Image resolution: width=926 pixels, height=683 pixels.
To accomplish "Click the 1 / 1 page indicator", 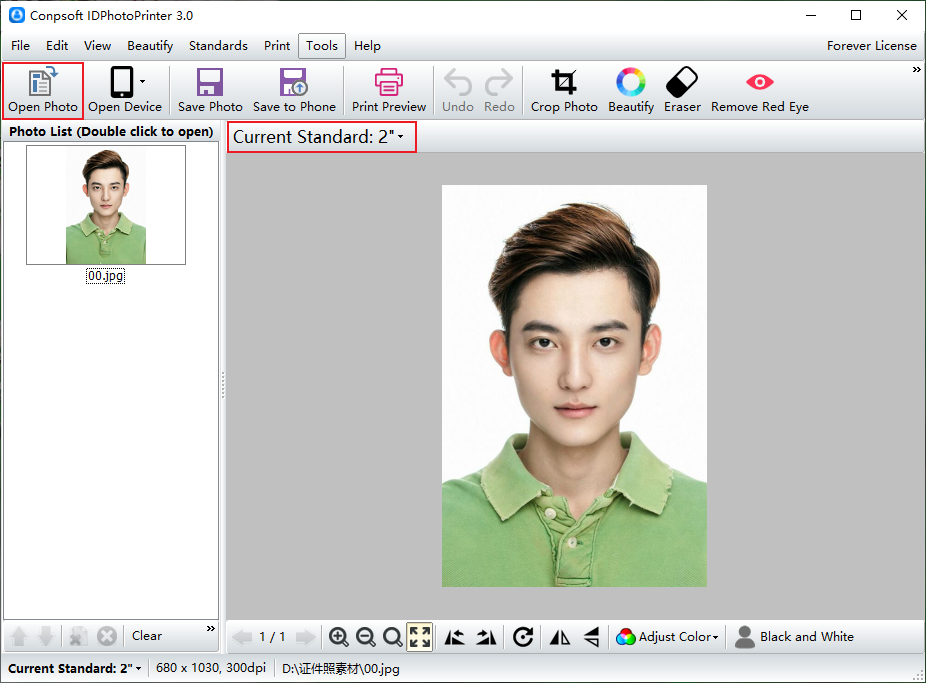I will pos(272,637).
